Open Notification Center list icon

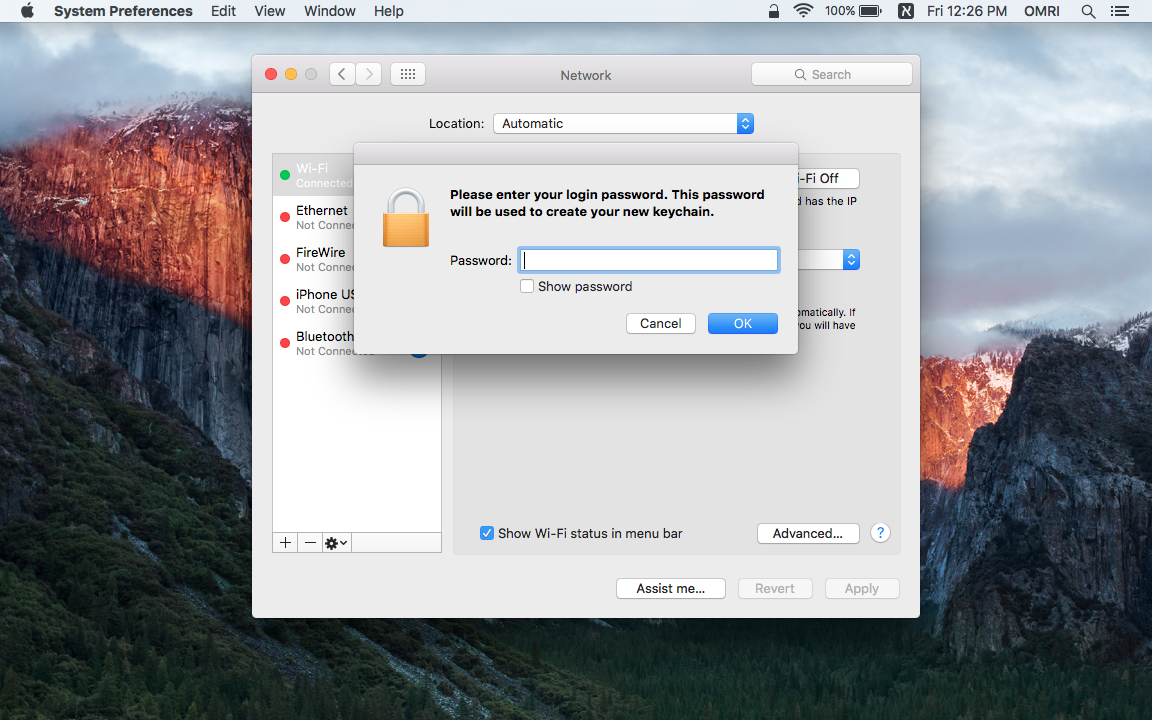click(1119, 11)
